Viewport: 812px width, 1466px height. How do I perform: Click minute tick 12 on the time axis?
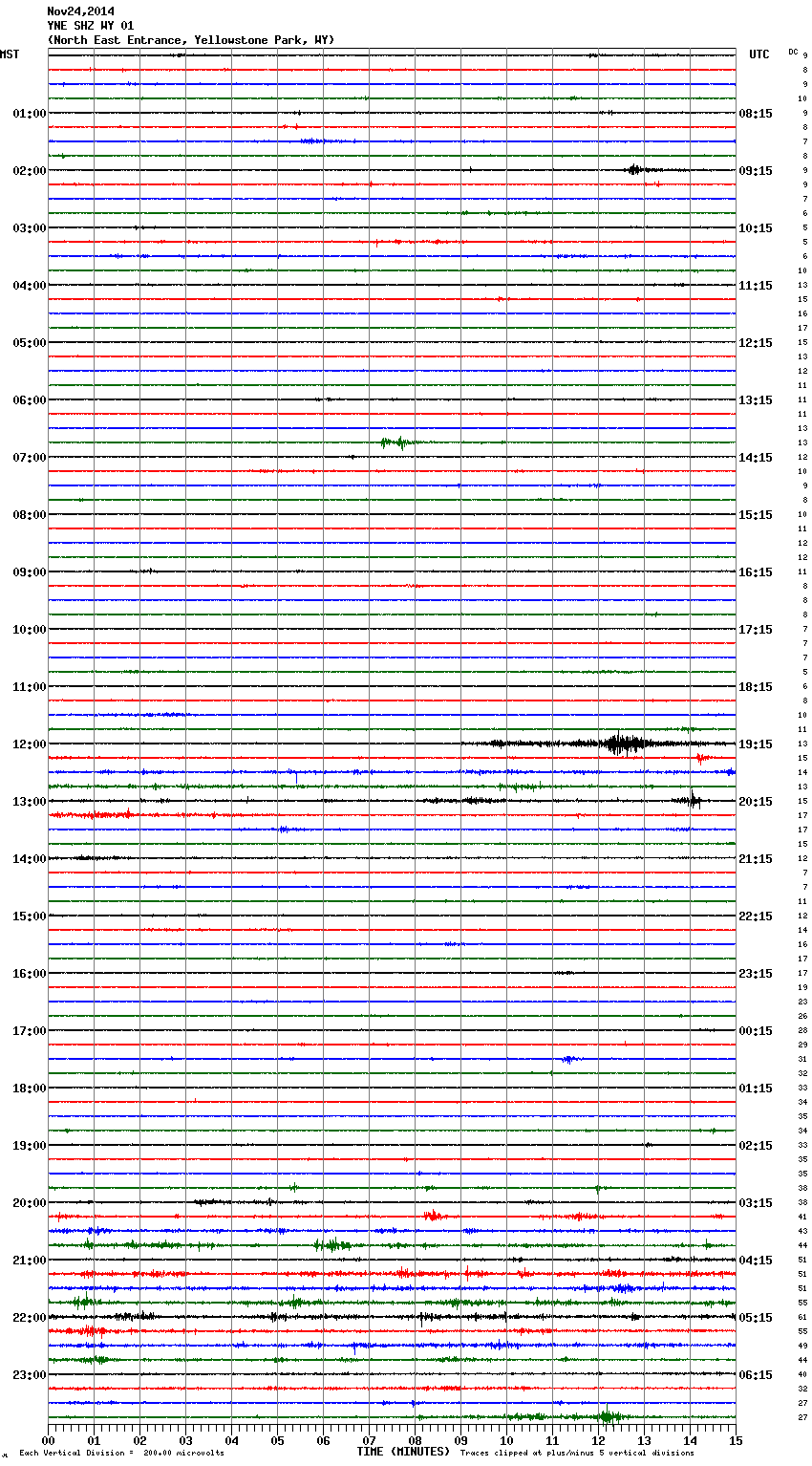point(598,1440)
